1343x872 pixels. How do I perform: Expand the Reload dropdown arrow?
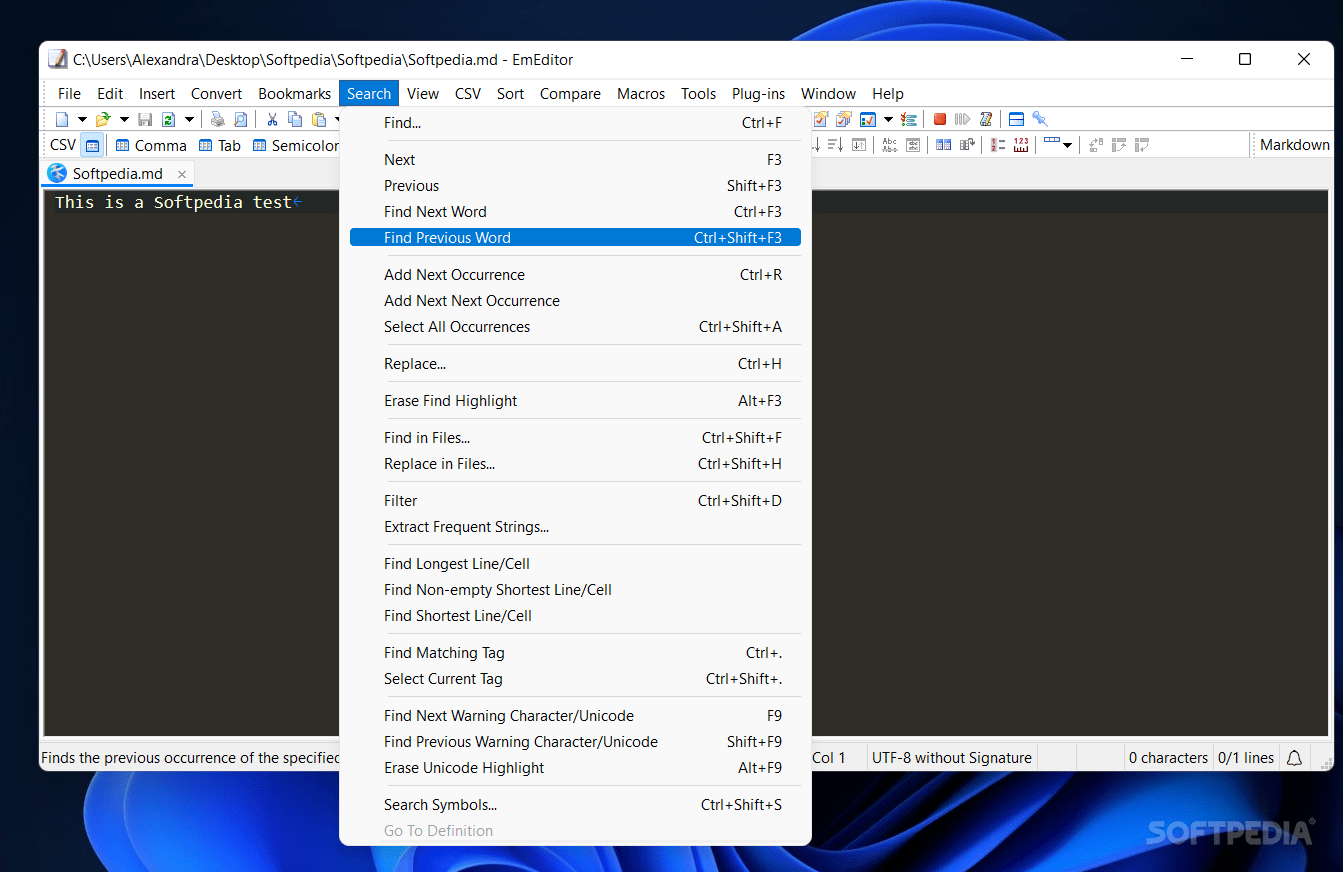(189, 120)
